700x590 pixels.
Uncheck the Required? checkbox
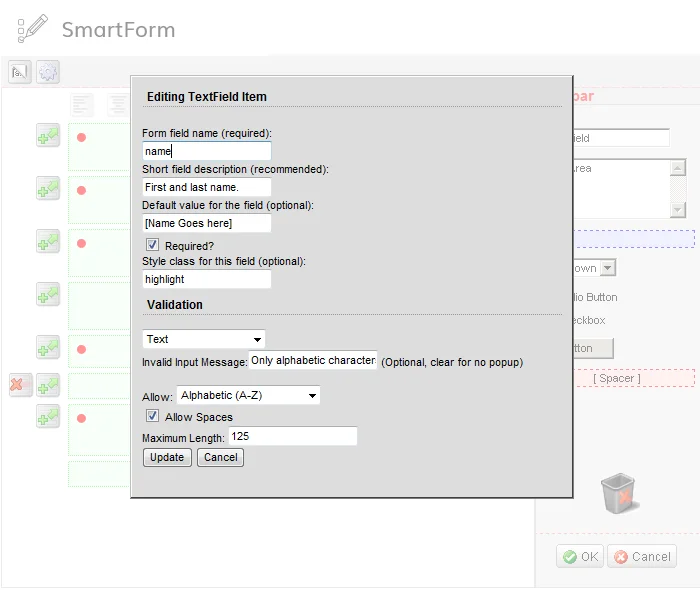pyautogui.click(x=152, y=245)
